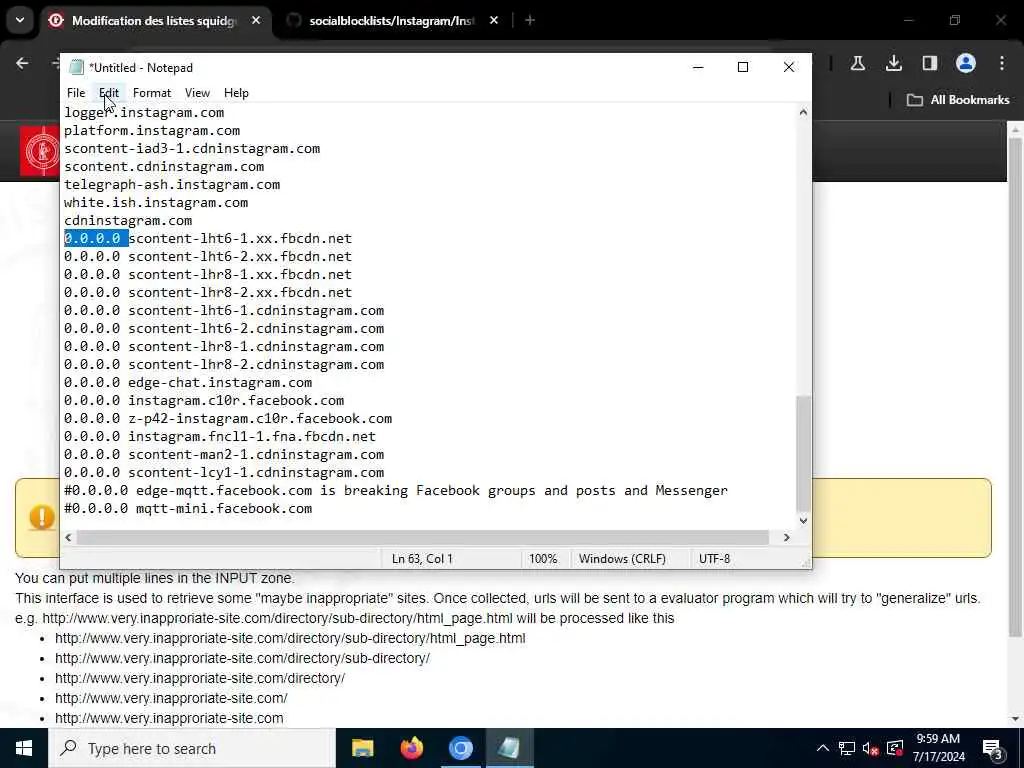Click the network icon in system tray
Image resolution: width=1024 pixels, height=768 pixels.
pyautogui.click(x=847, y=748)
